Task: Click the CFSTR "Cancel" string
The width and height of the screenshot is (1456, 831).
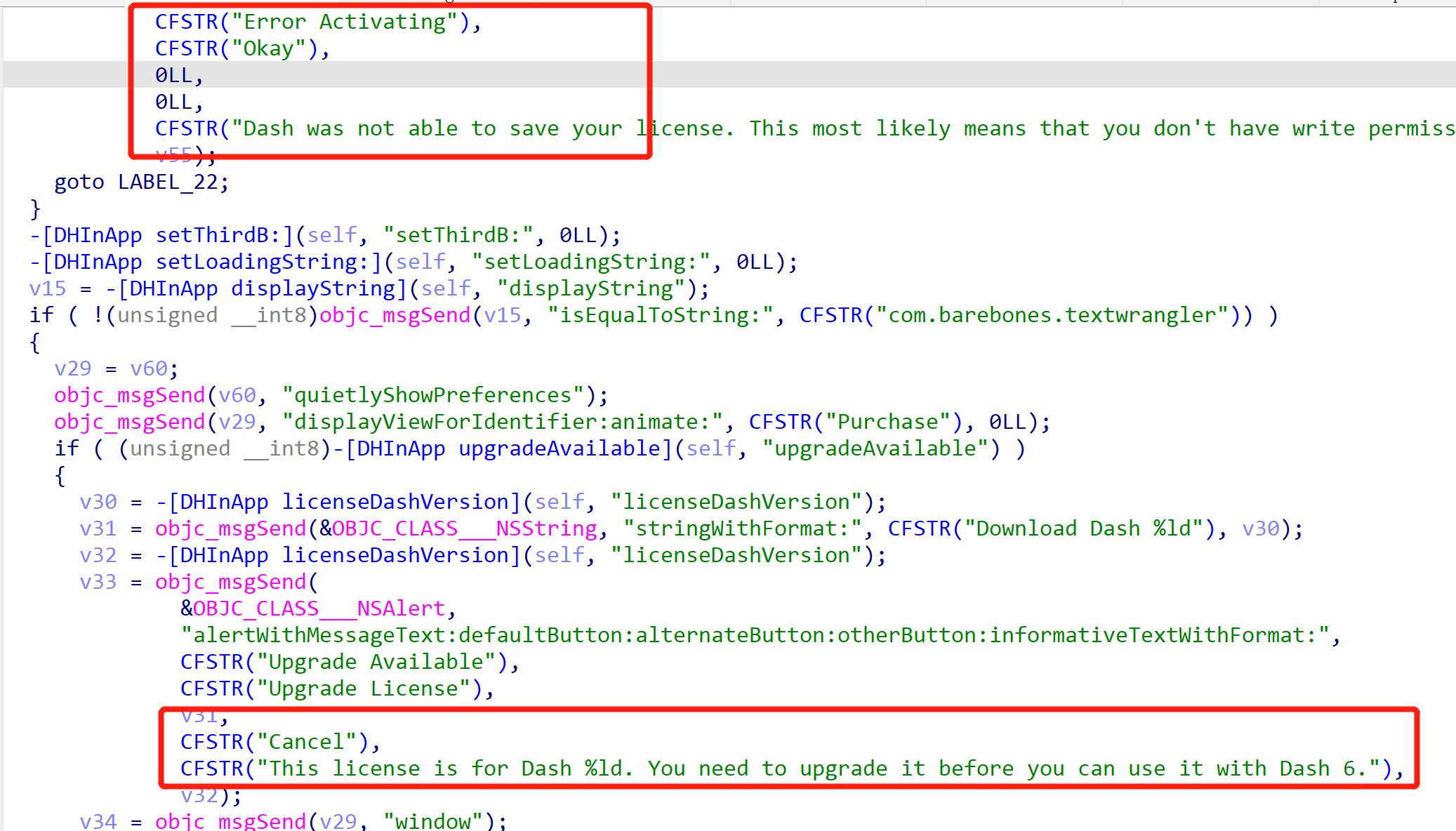Action: coord(306,743)
